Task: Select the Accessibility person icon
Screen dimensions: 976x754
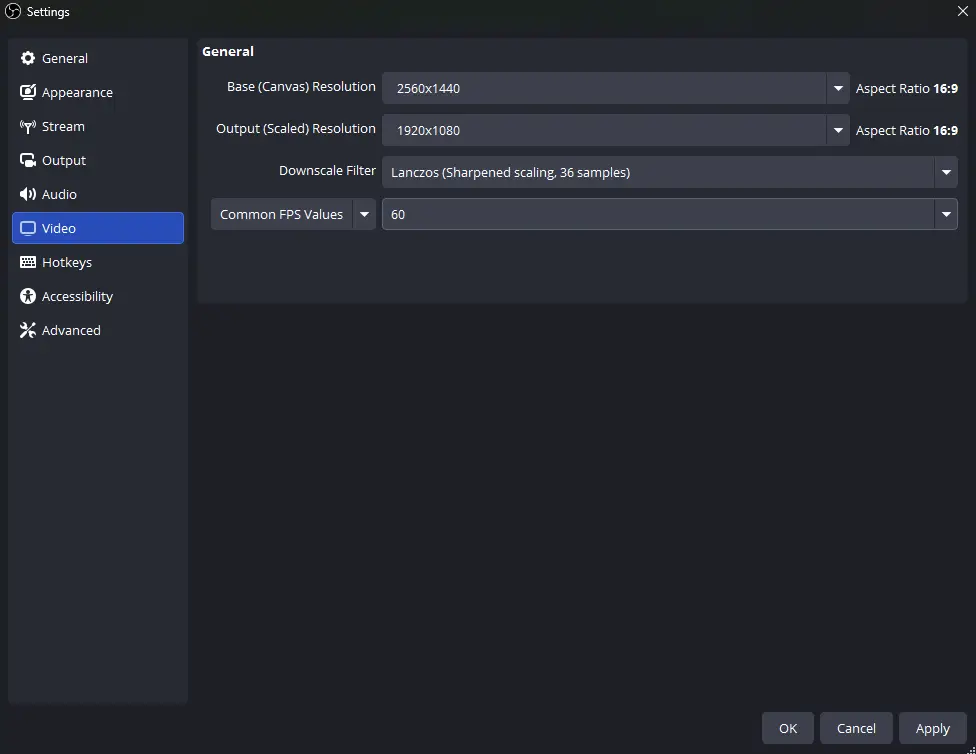Action: pos(28,297)
